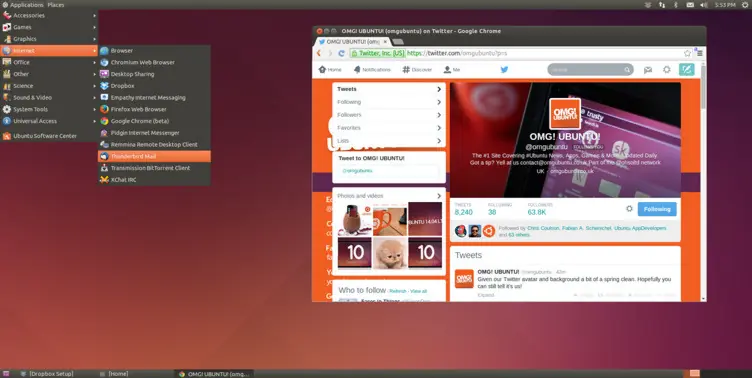
Task: Open the sound volume indicator
Action: tap(704, 5)
